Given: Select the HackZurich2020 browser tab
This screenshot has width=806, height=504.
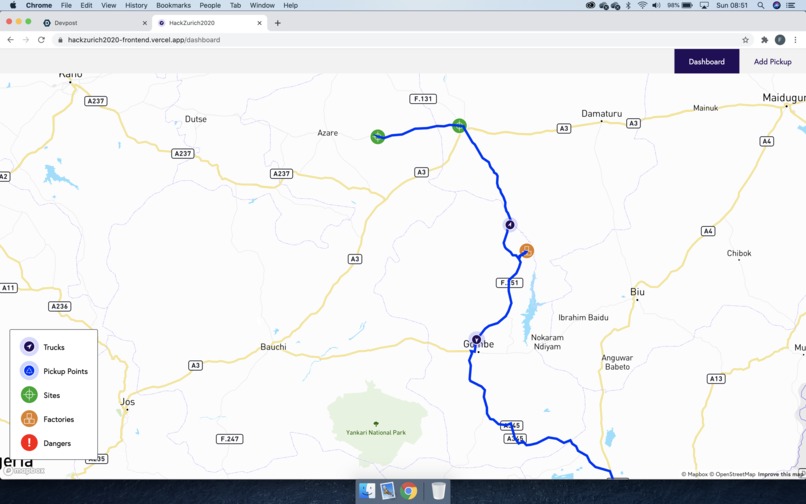Looking at the screenshot, I should 208,23.
